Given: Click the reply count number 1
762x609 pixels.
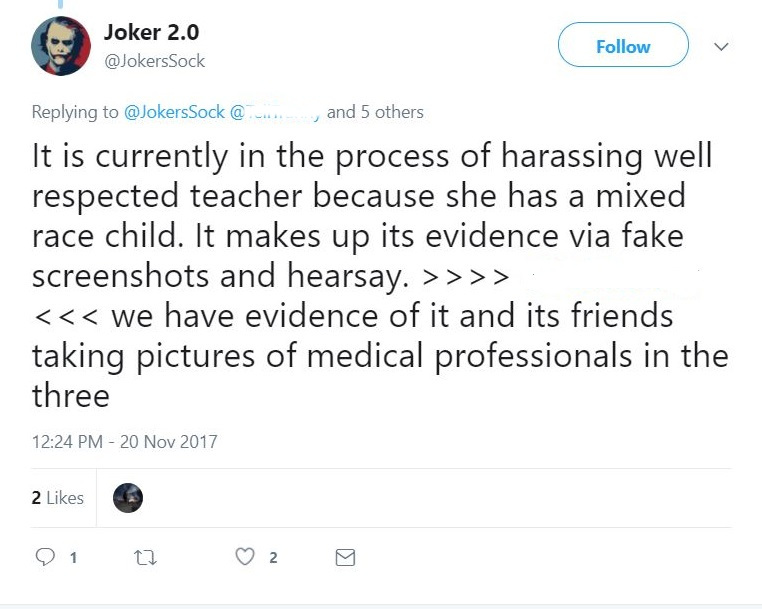Looking at the screenshot, I should (73, 558).
